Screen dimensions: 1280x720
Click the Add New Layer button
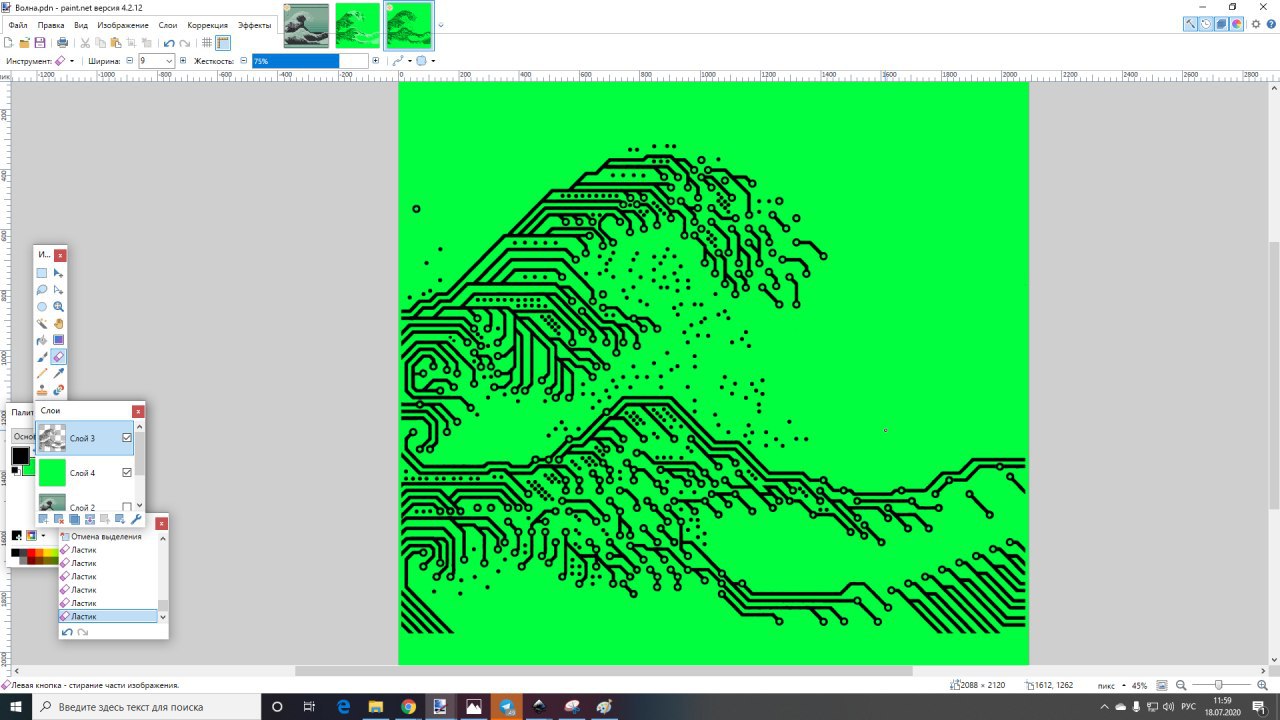(43, 519)
